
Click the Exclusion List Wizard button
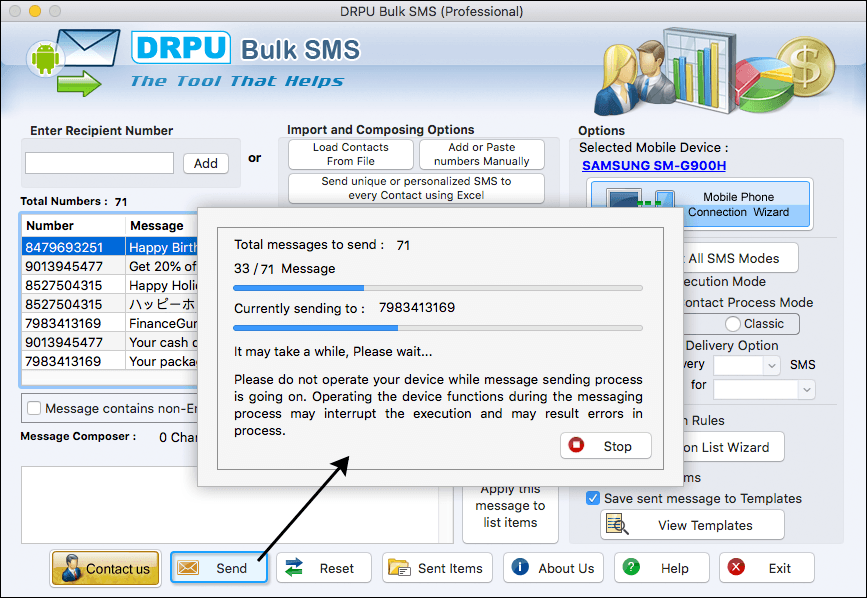[733, 447]
